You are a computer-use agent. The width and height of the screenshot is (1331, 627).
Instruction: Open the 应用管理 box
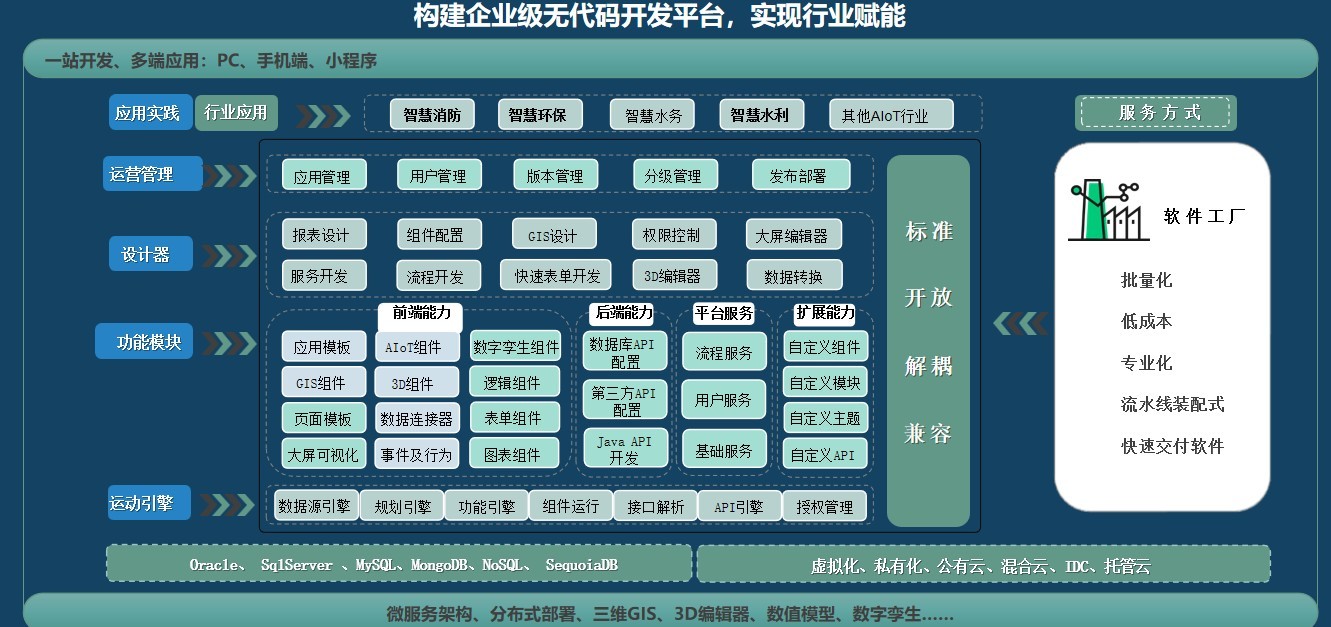click(324, 175)
